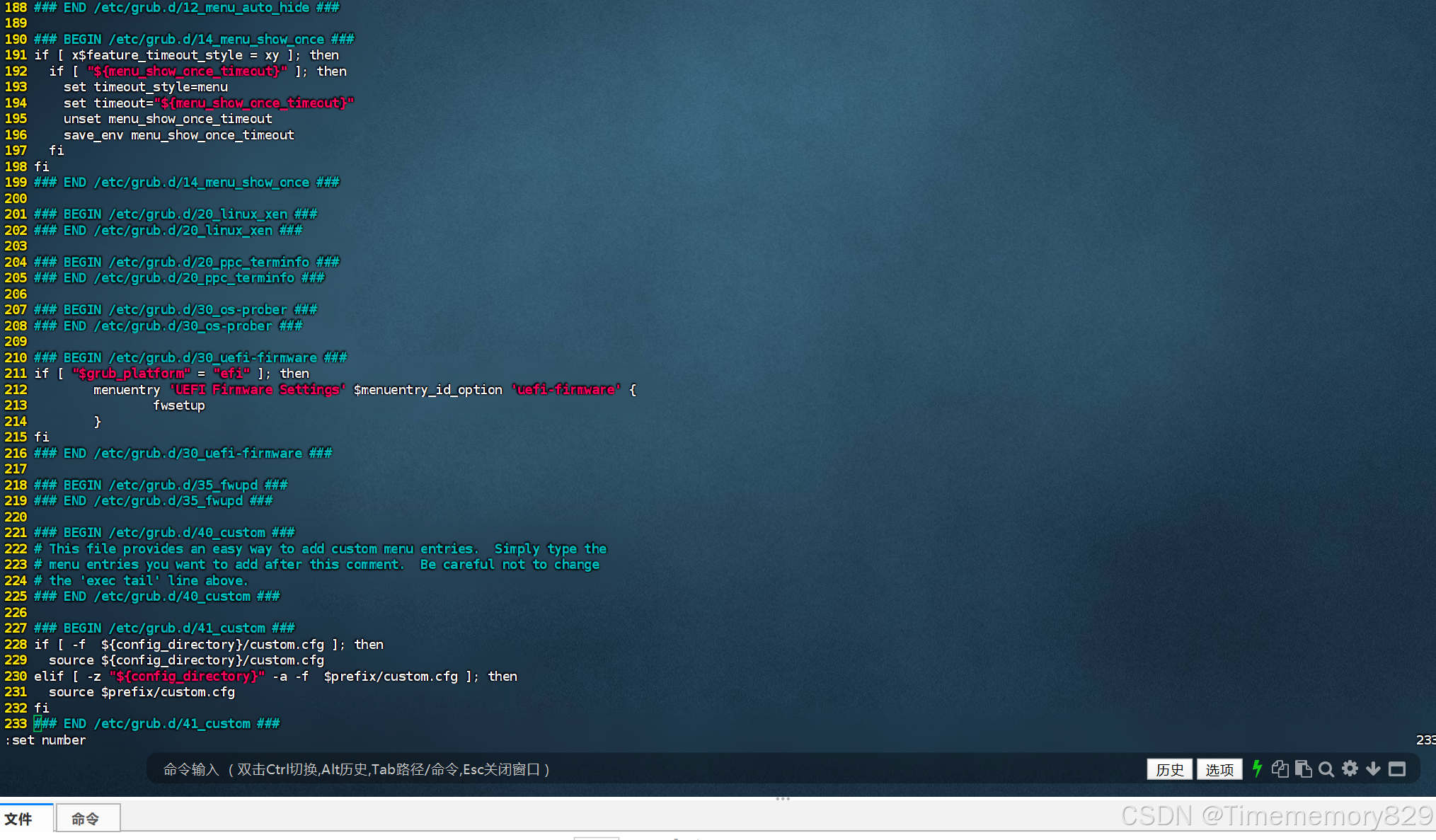Click the three-dot panel divider handle

tap(783, 799)
